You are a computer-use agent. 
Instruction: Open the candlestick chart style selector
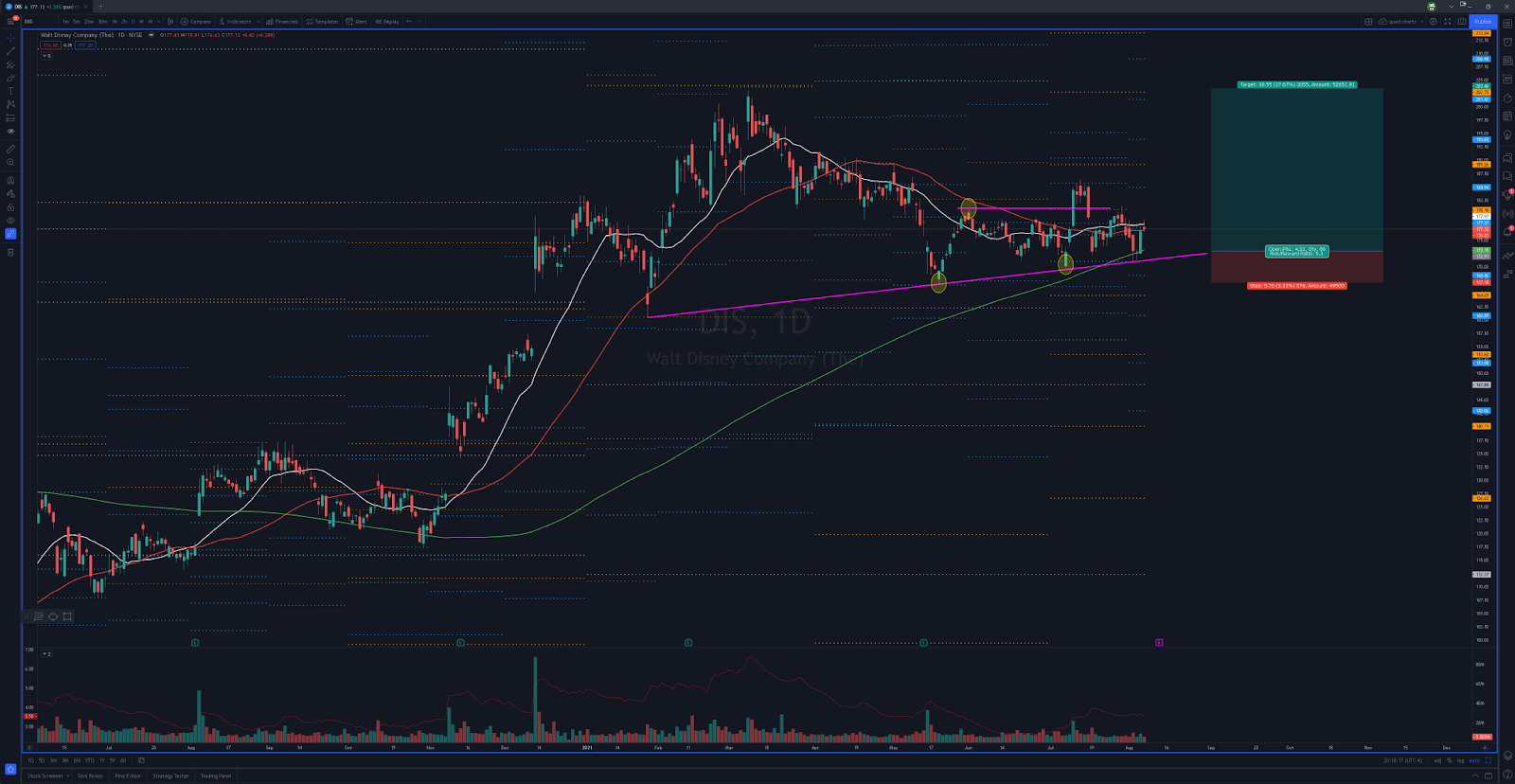pyautogui.click(x=170, y=21)
